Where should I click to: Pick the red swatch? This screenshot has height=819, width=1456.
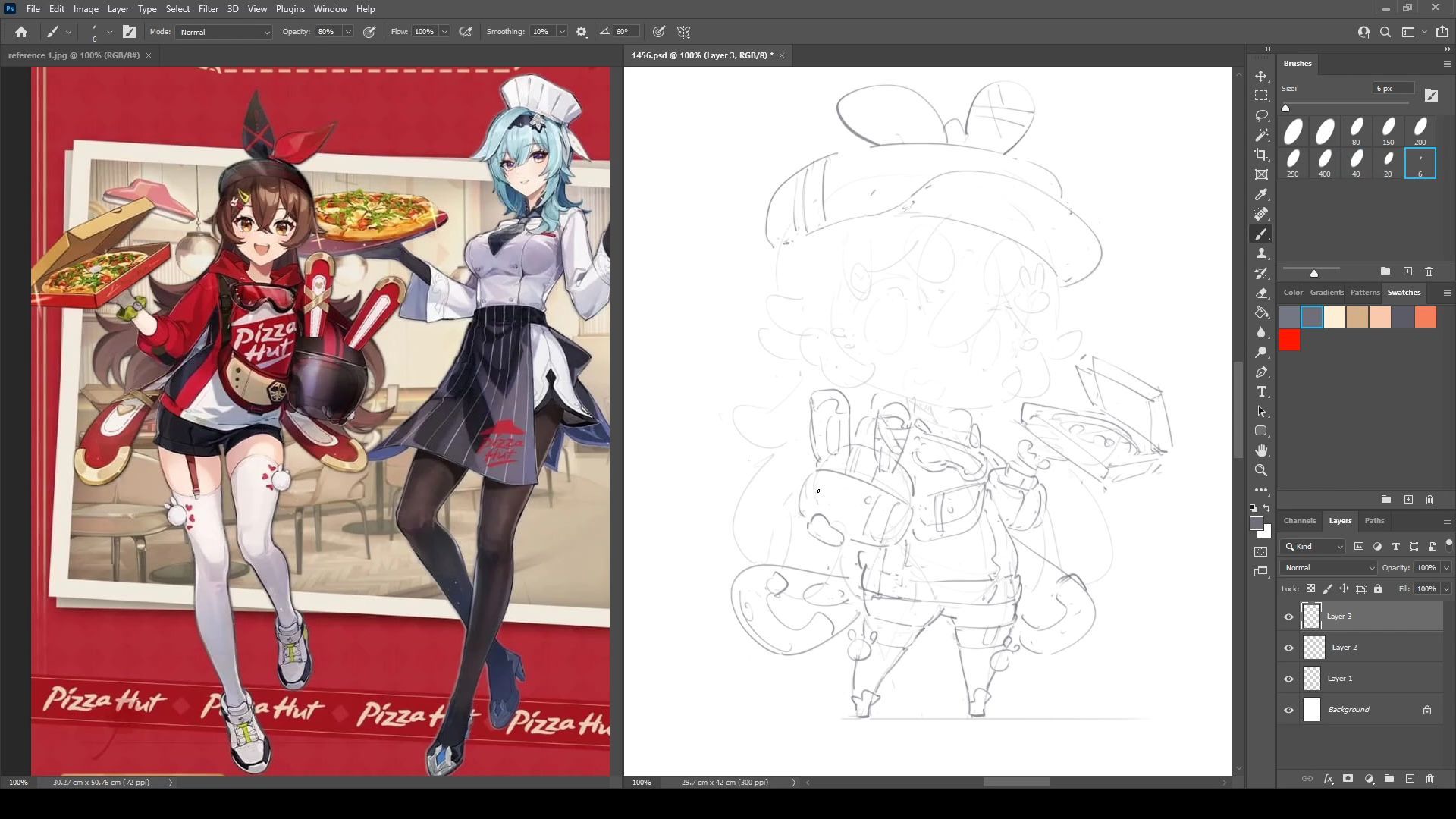pyautogui.click(x=1289, y=340)
